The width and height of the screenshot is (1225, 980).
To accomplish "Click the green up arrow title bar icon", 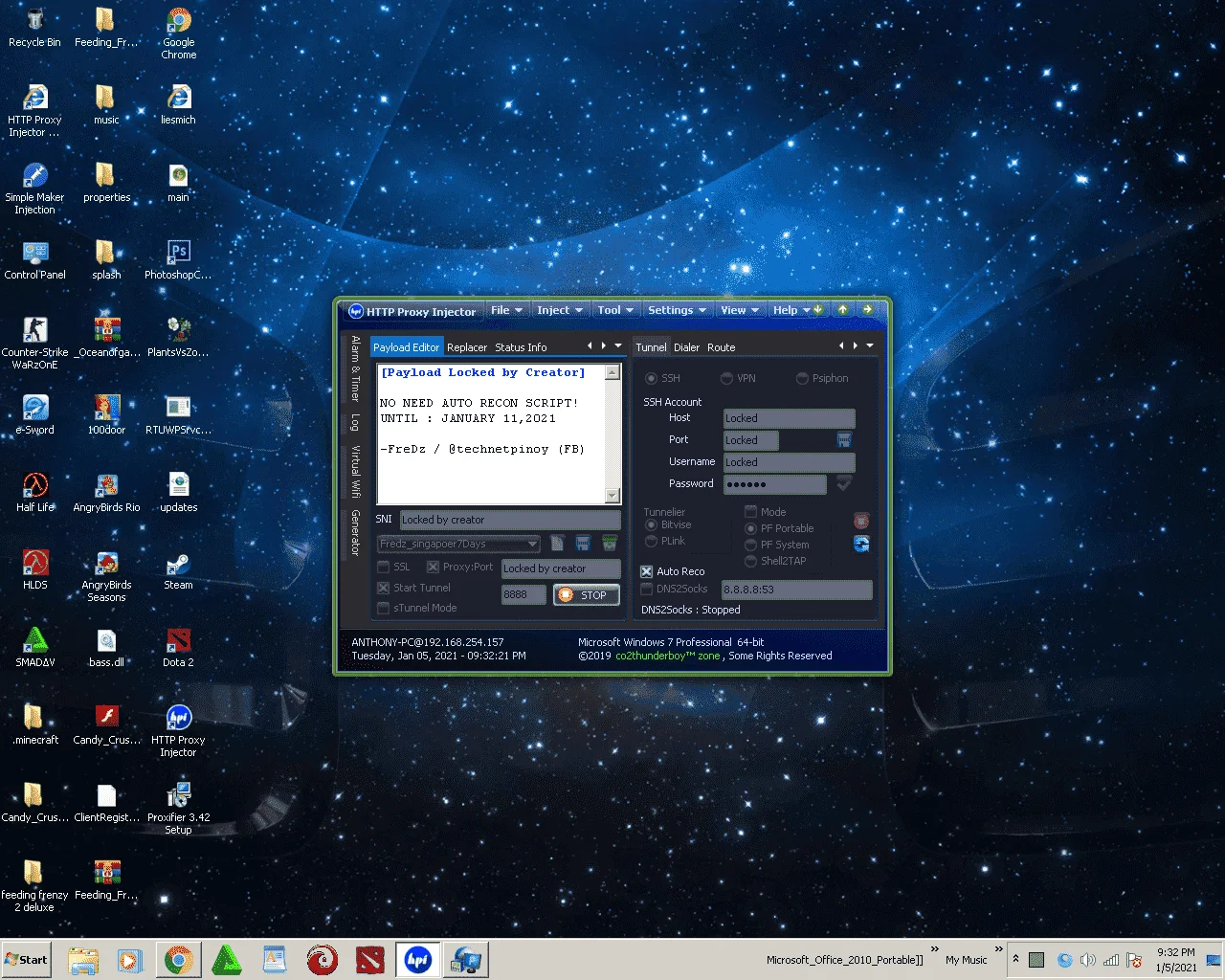I will point(842,309).
